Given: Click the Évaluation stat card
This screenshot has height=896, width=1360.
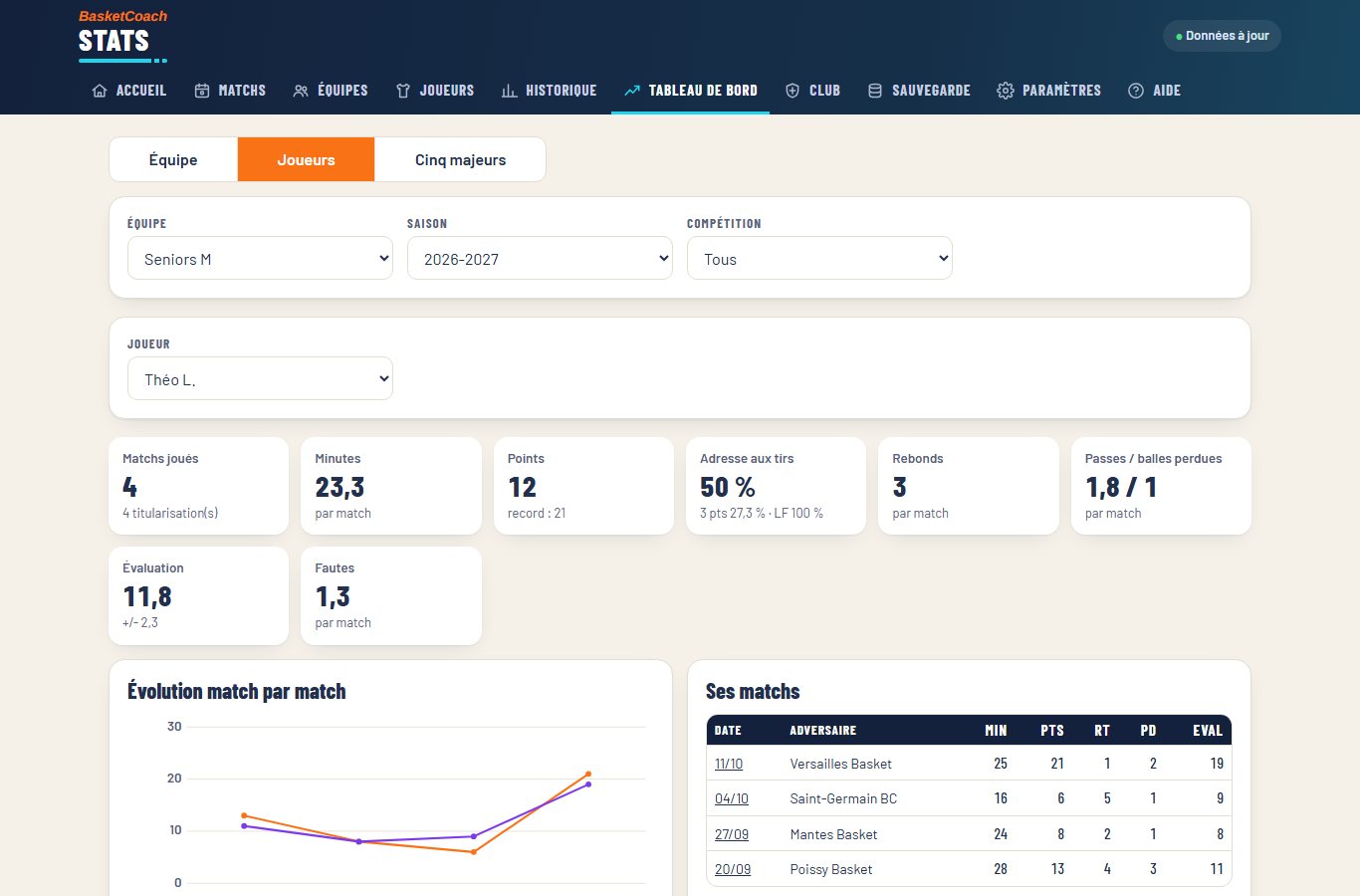Looking at the screenshot, I should tap(198, 595).
